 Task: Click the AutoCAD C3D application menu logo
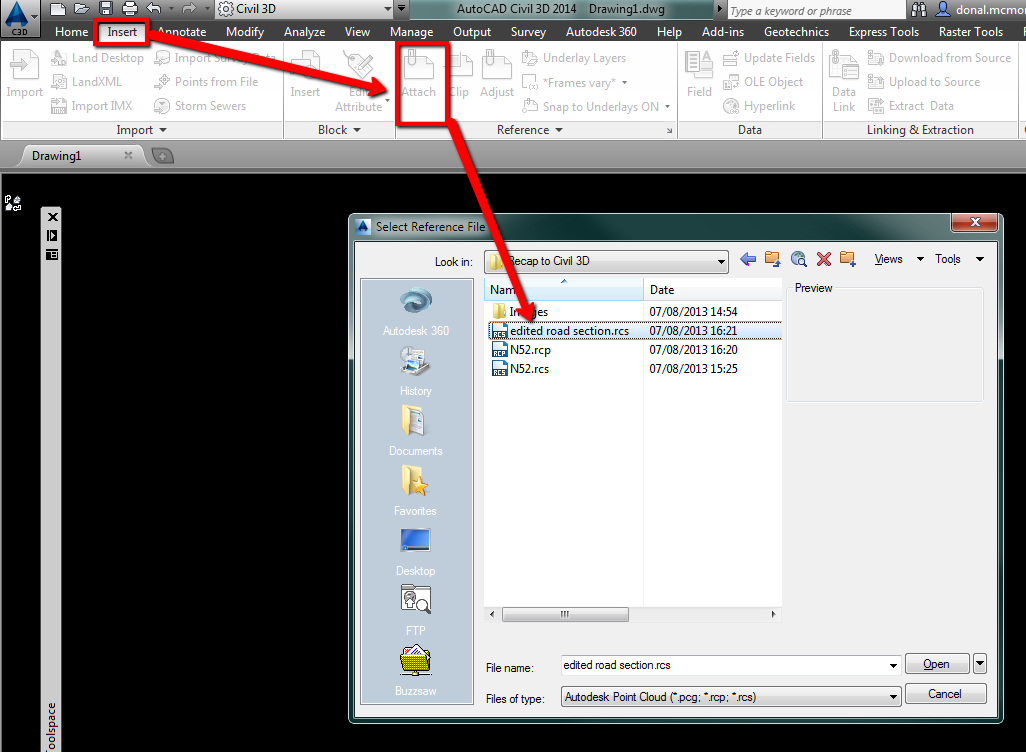click(18, 18)
